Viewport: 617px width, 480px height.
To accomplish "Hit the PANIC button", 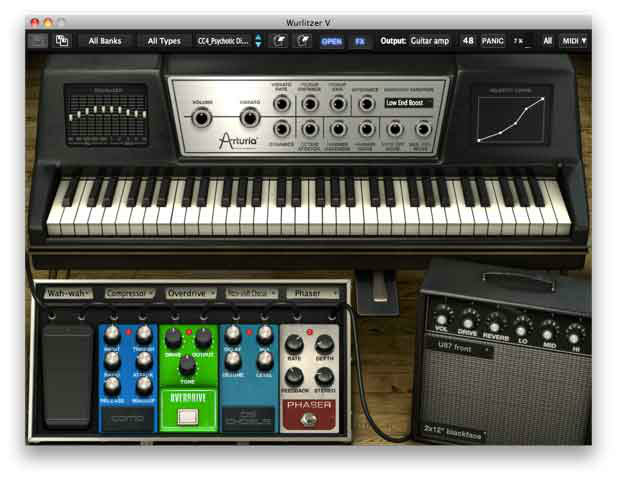I will click(492, 41).
